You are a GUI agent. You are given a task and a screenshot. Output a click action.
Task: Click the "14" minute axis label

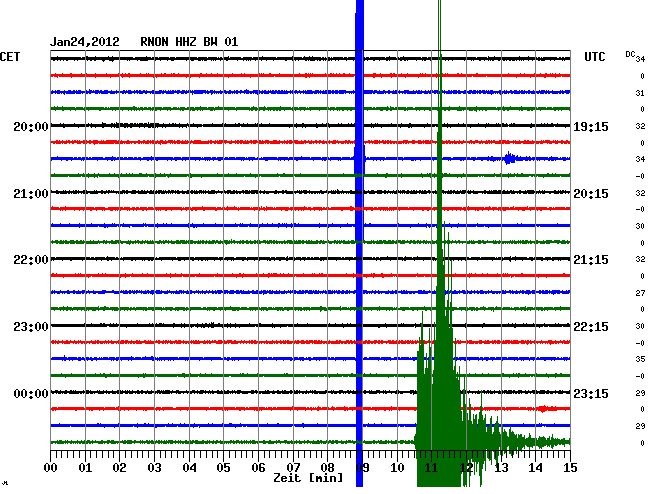(536, 468)
